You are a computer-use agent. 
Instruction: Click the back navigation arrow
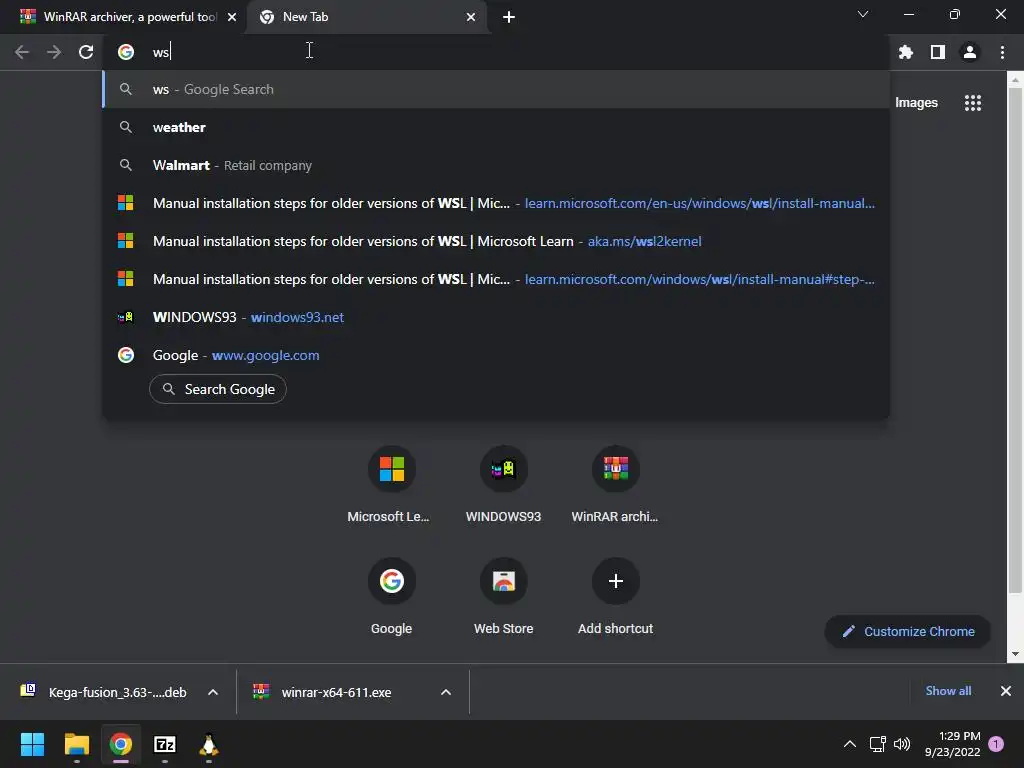[x=22, y=52]
